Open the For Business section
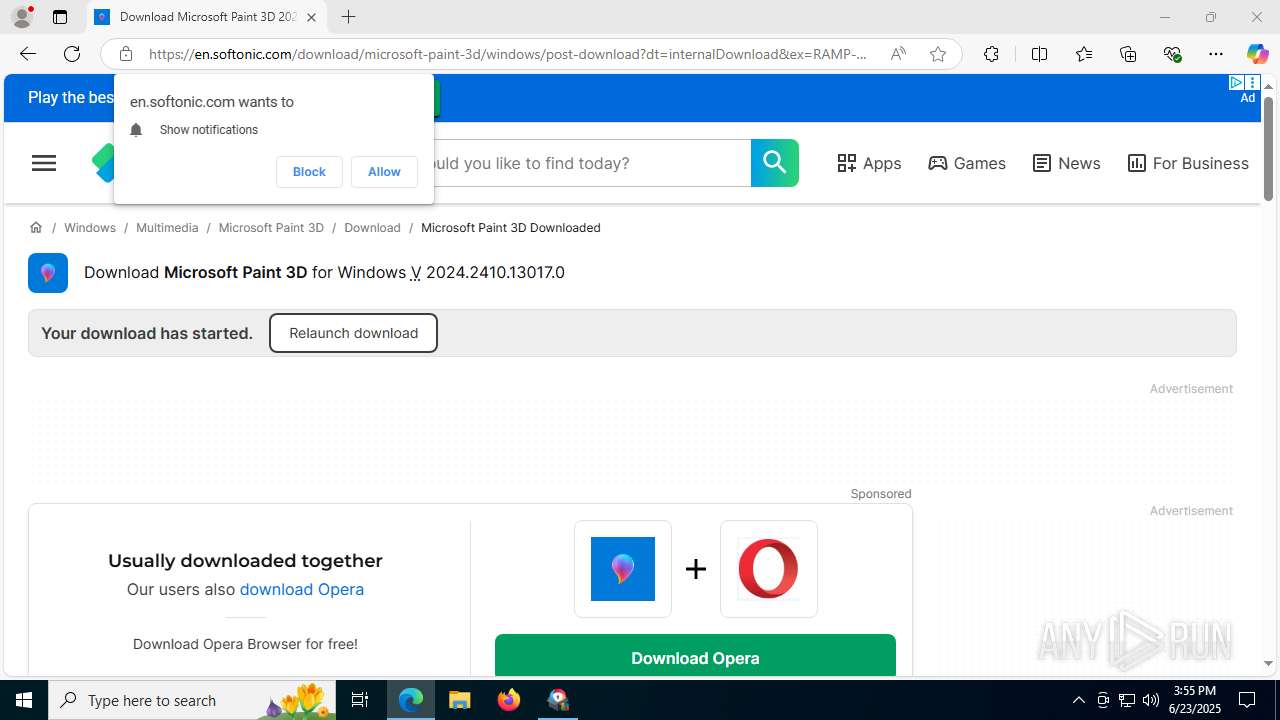The image size is (1280, 720). [1188, 163]
